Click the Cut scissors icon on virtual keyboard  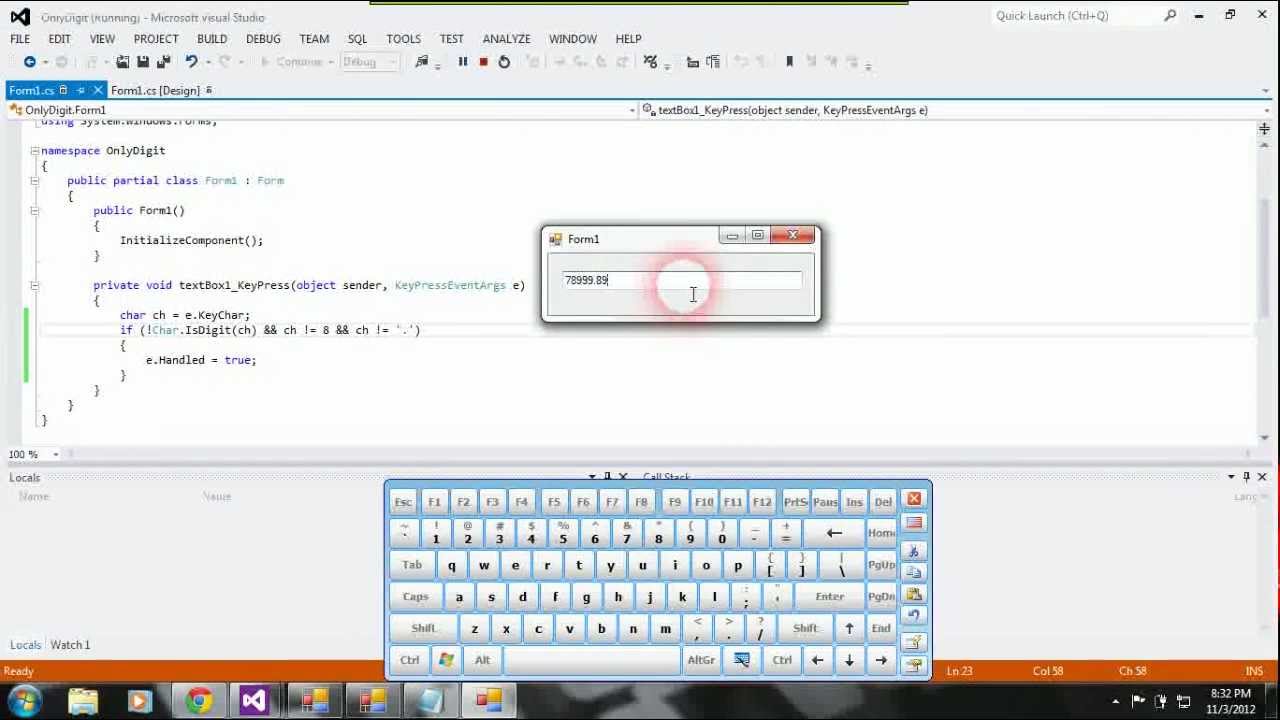(x=913, y=551)
